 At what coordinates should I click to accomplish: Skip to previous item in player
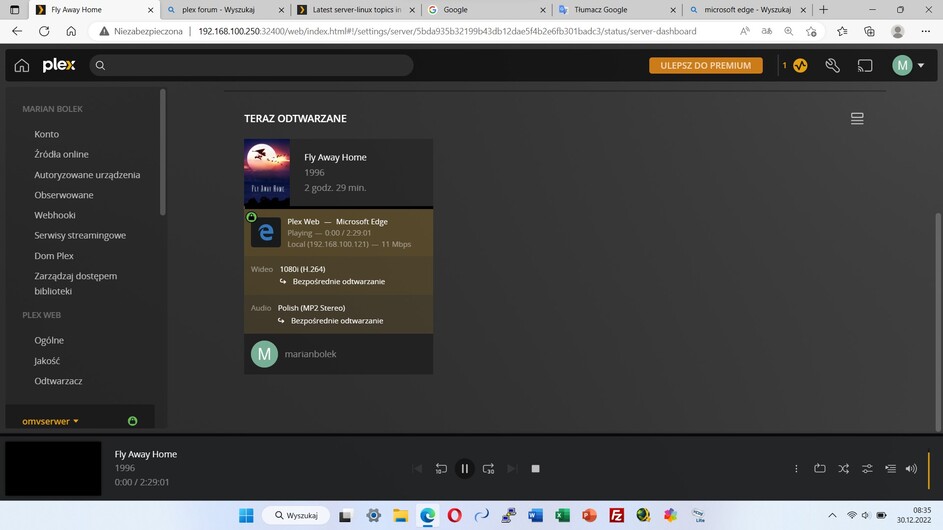(417, 469)
